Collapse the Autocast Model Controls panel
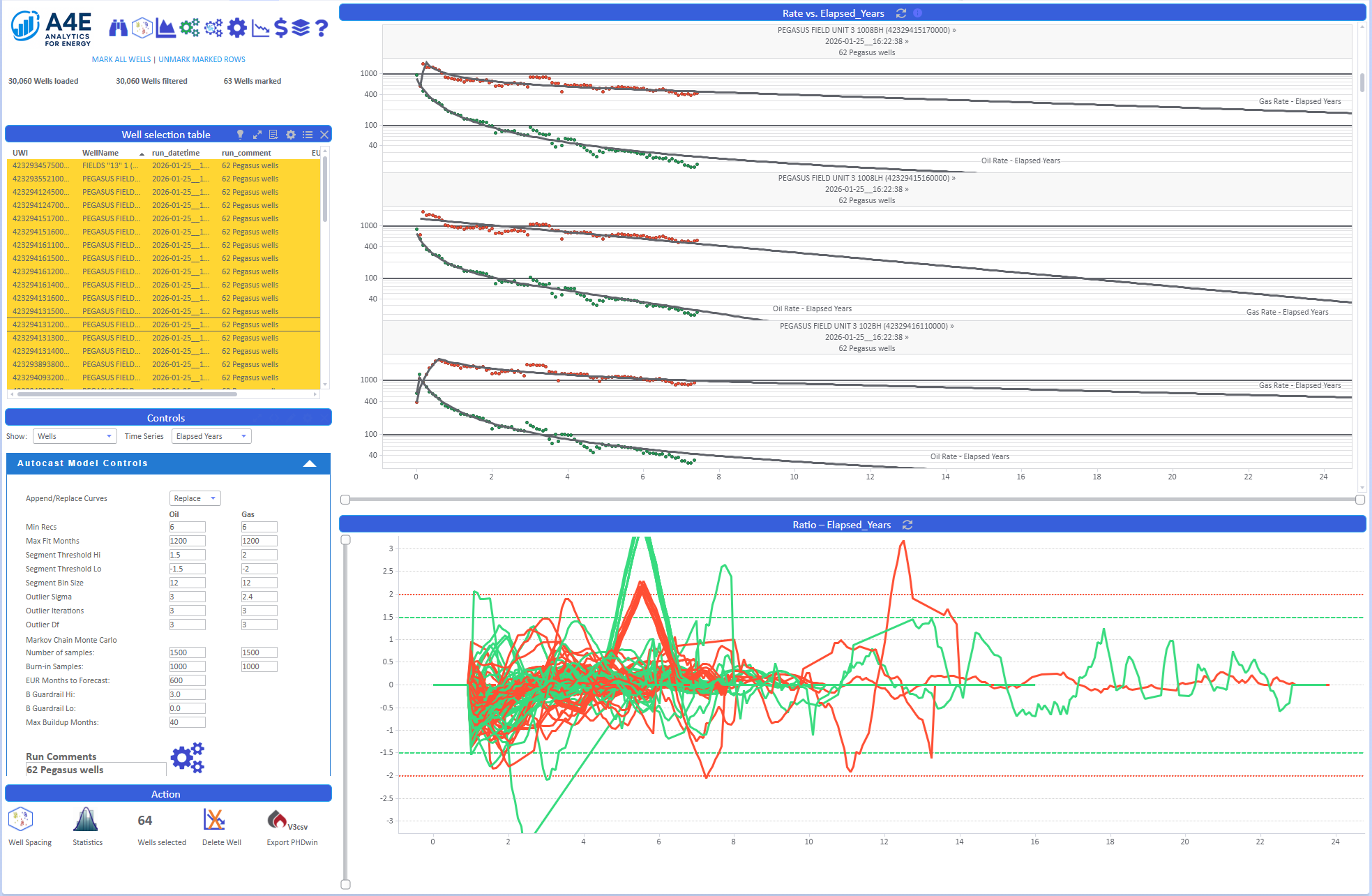 pos(310,463)
